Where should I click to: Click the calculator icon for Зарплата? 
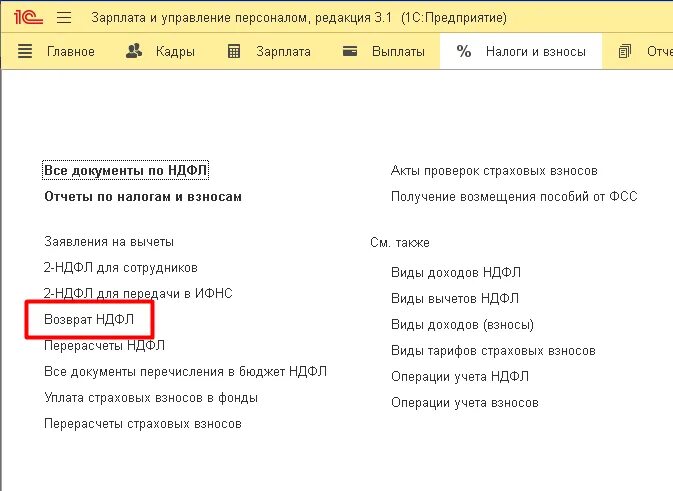(x=234, y=52)
